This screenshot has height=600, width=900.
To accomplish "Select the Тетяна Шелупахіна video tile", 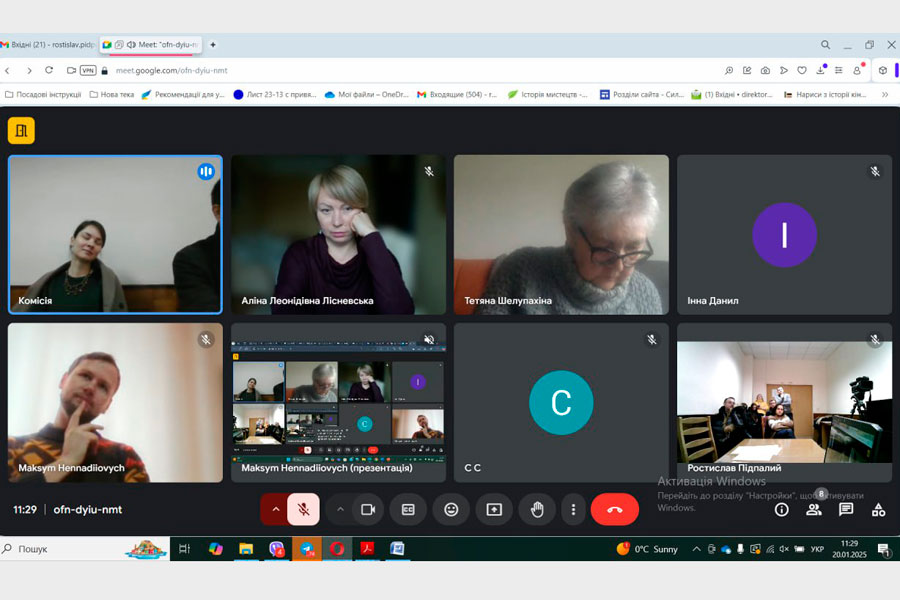I will tap(561, 235).
